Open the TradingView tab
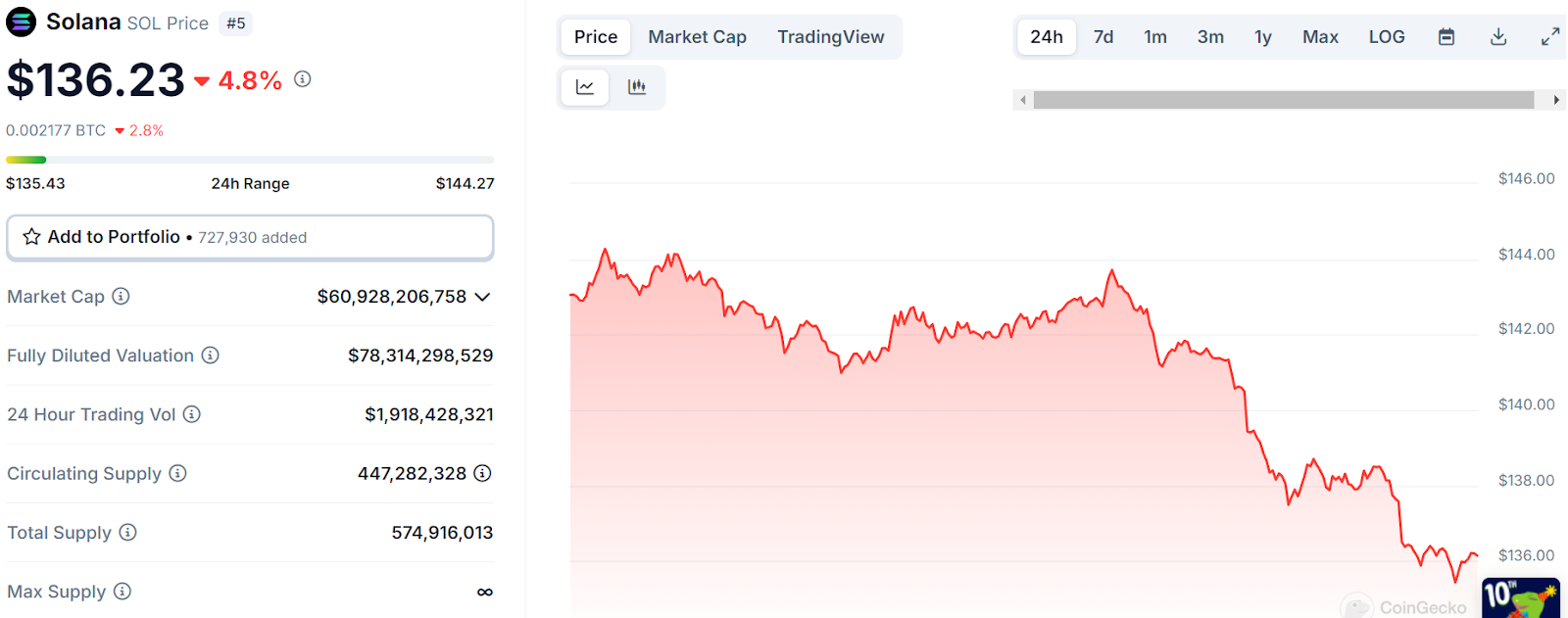This screenshot has height=618, width=1568. 831,36
